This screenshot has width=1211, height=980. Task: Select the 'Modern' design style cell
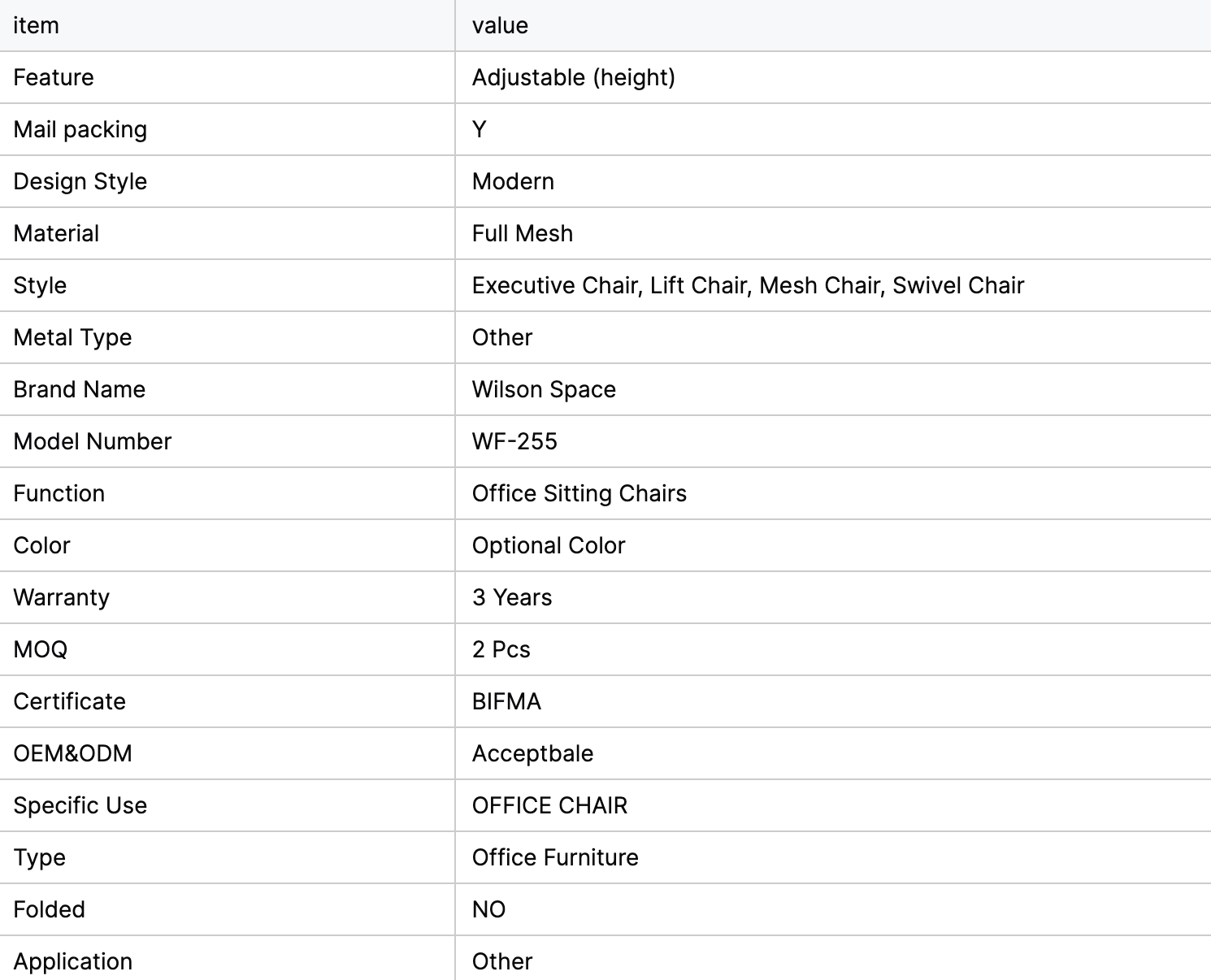tap(513, 181)
